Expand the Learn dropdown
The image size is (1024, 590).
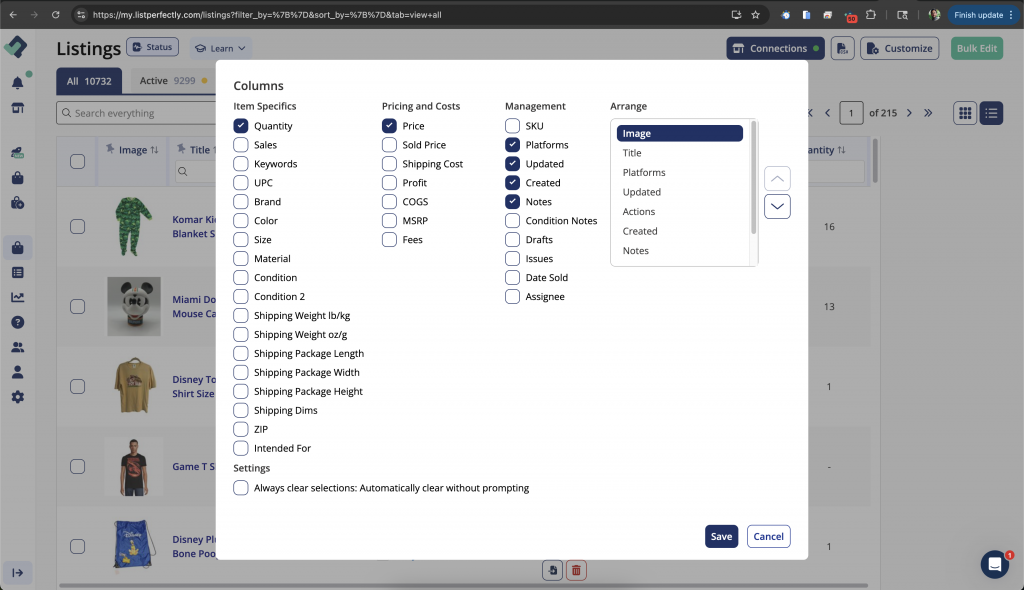click(x=219, y=47)
